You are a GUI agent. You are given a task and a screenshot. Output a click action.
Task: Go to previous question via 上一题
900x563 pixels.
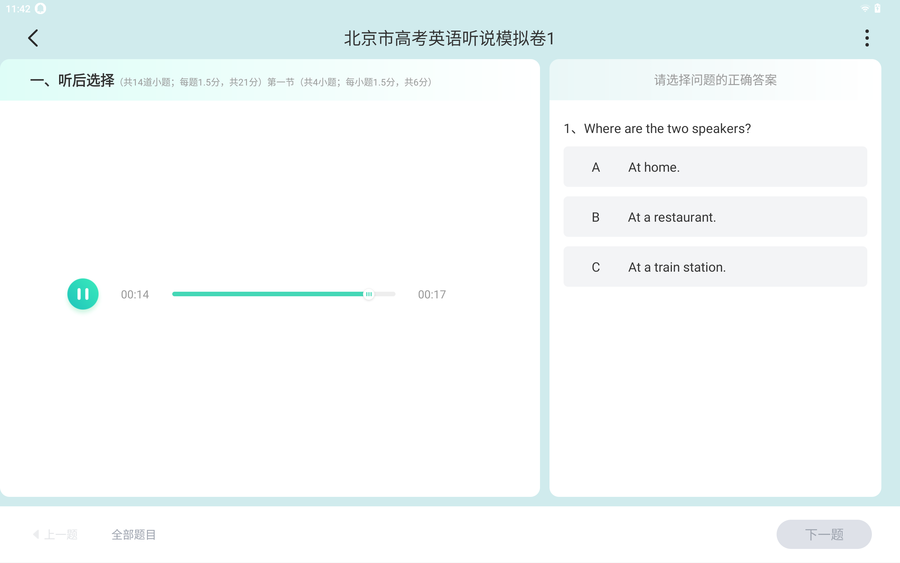click(56, 535)
